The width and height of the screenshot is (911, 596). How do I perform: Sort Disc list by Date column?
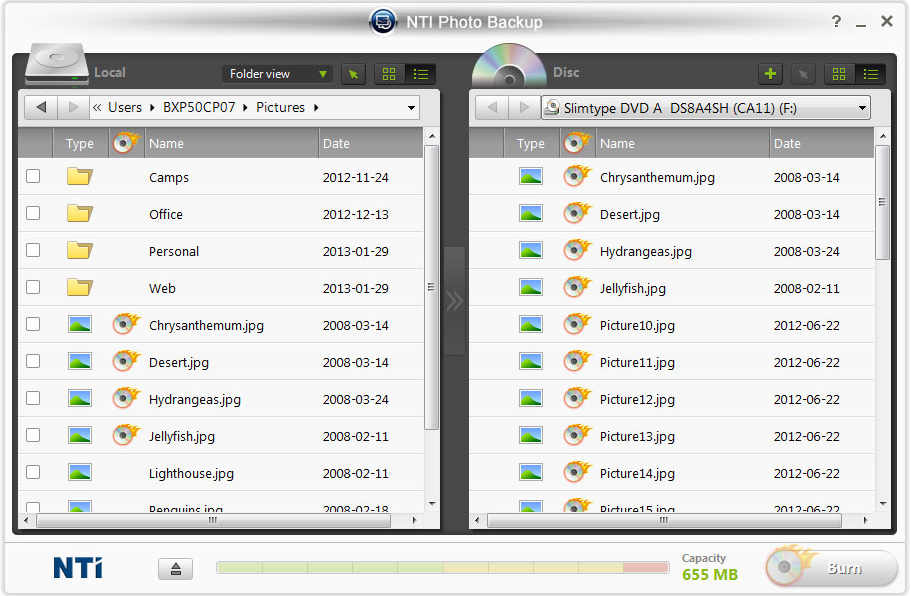click(822, 143)
